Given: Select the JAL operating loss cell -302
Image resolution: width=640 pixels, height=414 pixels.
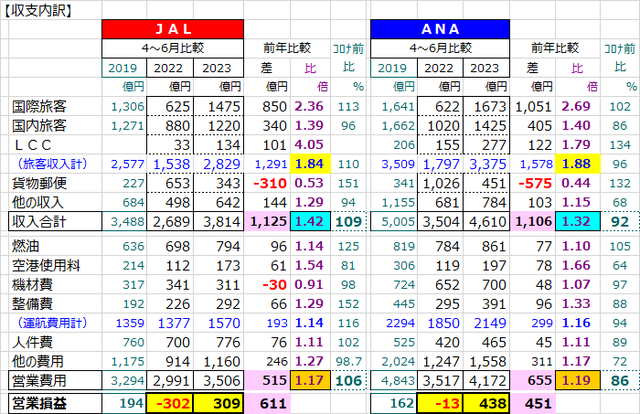Looking at the screenshot, I should pyautogui.click(x=170, y=403).
